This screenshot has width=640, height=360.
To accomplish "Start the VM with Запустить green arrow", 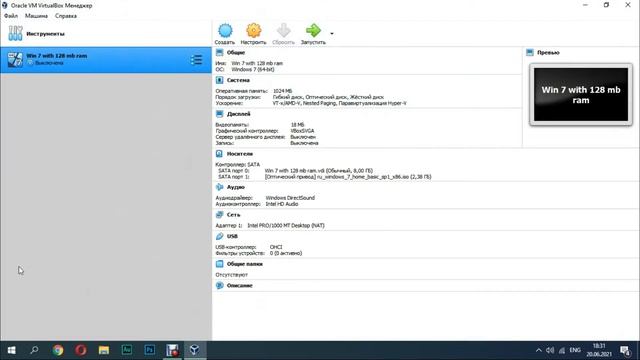I will (x=313, y=31).
